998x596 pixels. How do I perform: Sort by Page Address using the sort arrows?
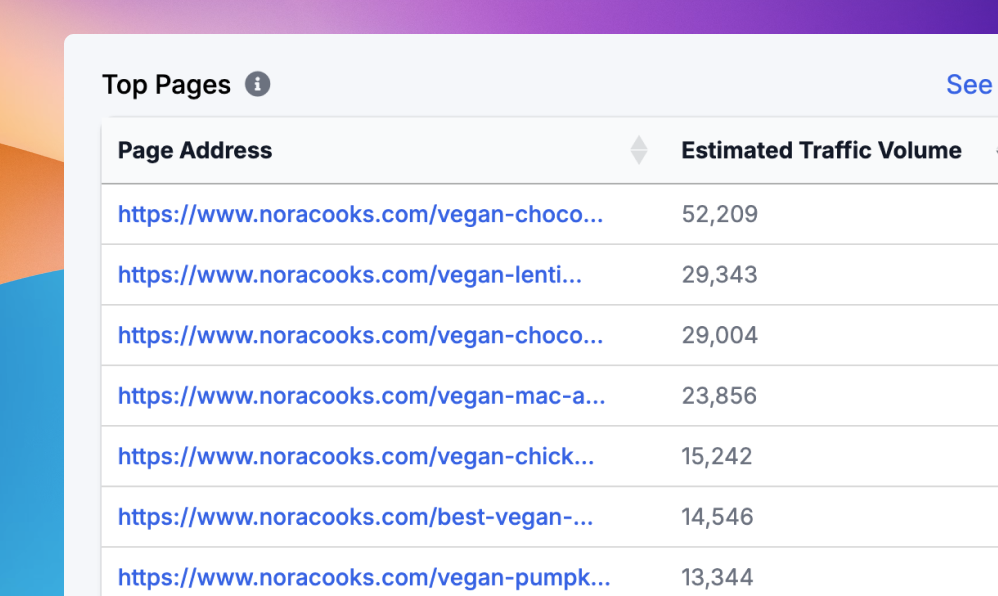click(x=639, y=151)
